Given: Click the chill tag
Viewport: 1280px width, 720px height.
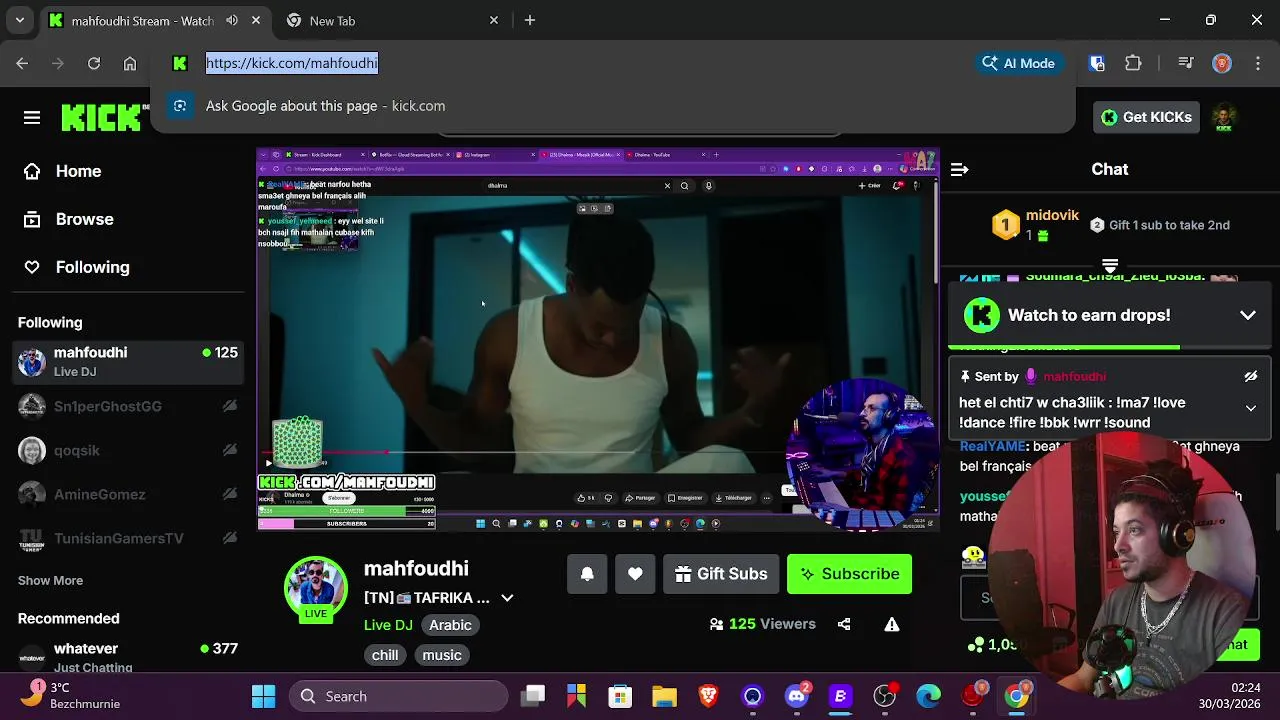Looking at the screenshot, I should pyautogui.click(x=385, y=655).
